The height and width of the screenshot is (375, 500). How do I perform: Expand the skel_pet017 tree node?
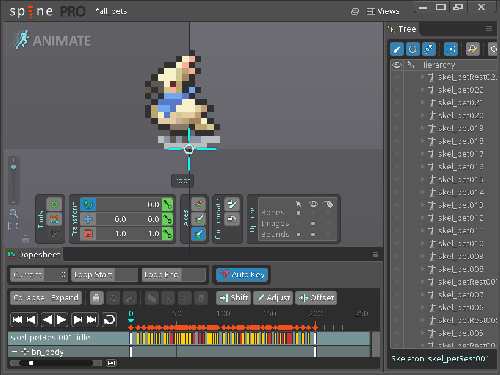[423, 154]
